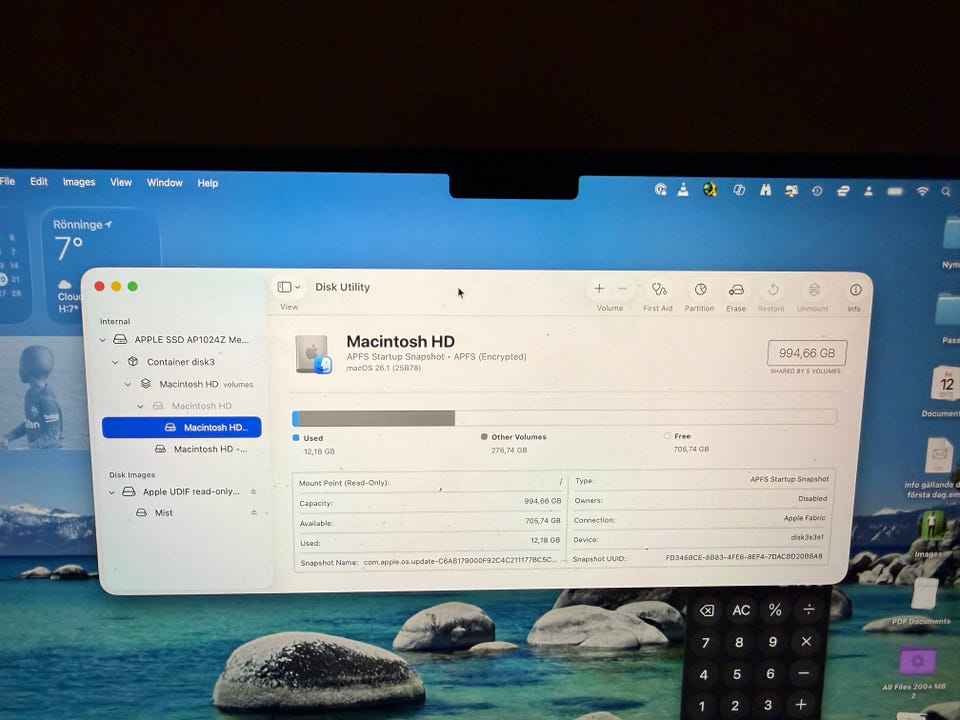This screenshot has height=720, width=960.
Task: Click the calculator minus key
Action: [x=804, y=673]
